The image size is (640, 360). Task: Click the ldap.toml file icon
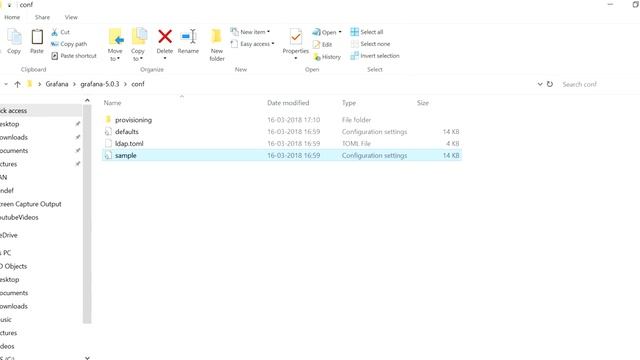tap(108, 143)
